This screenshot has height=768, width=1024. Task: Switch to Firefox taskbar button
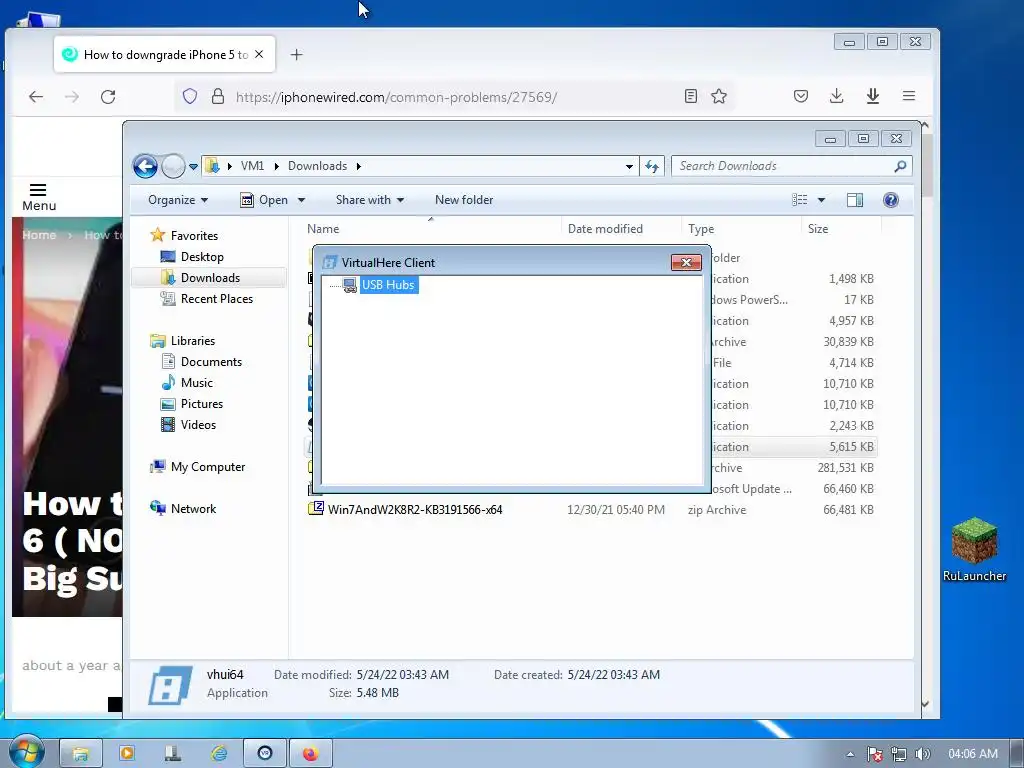tap(311, 754)
